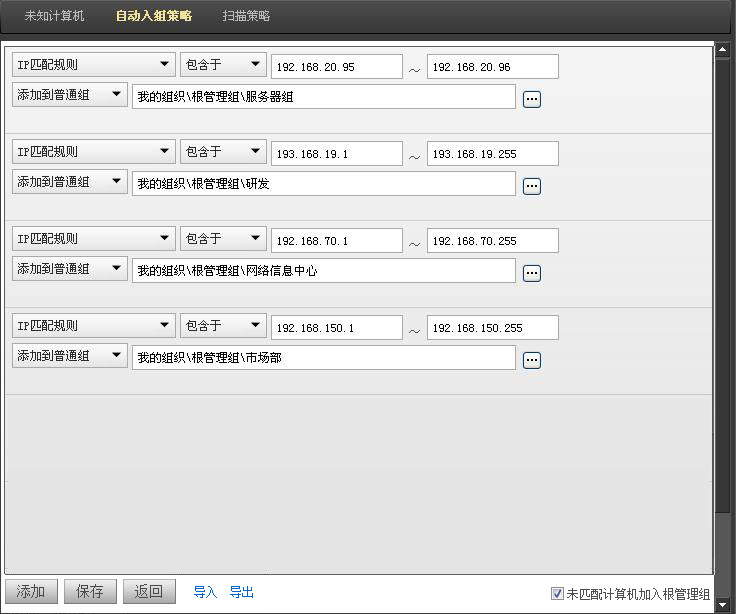Open 包含于 dropdown in 192.168.70.1 rule
This screenshot has height=614, width=736.
tap(223, 238)
